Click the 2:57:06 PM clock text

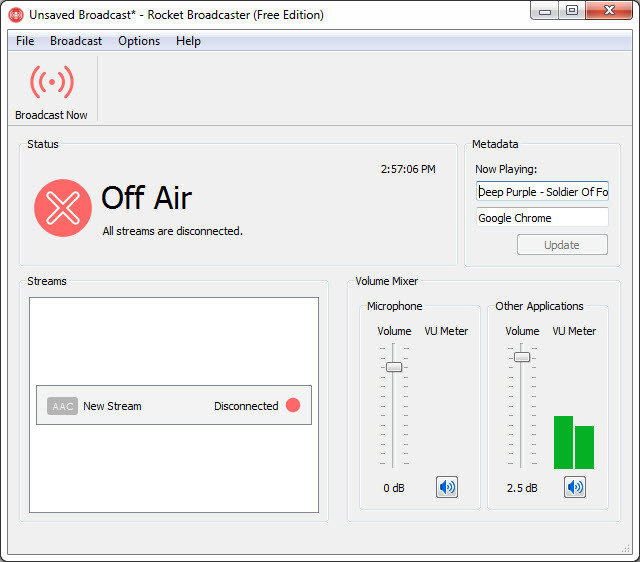(408, 169)
